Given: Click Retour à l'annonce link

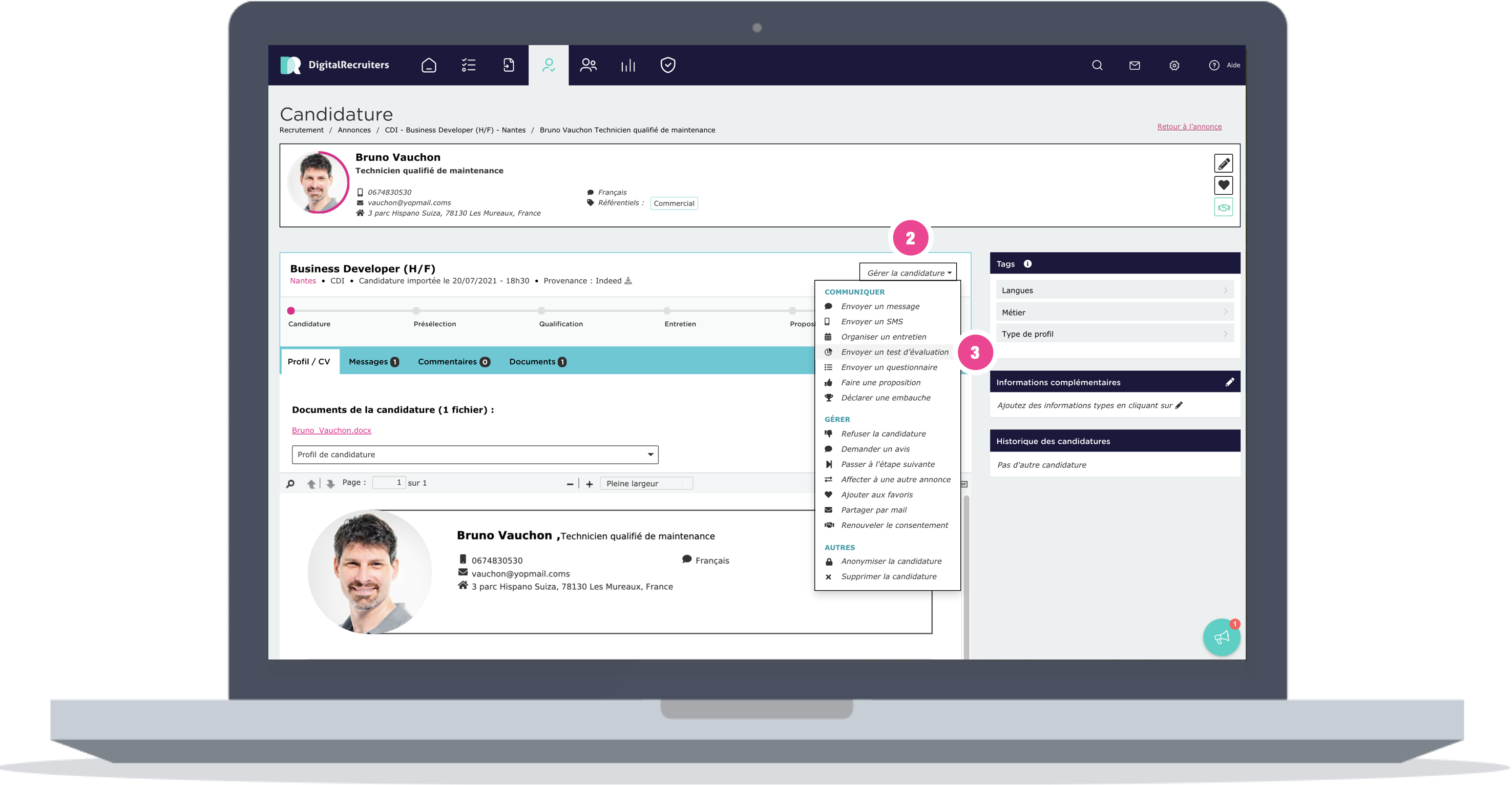Looking at the screenshot, I should pyautogui.click(x=1189, y=126).
